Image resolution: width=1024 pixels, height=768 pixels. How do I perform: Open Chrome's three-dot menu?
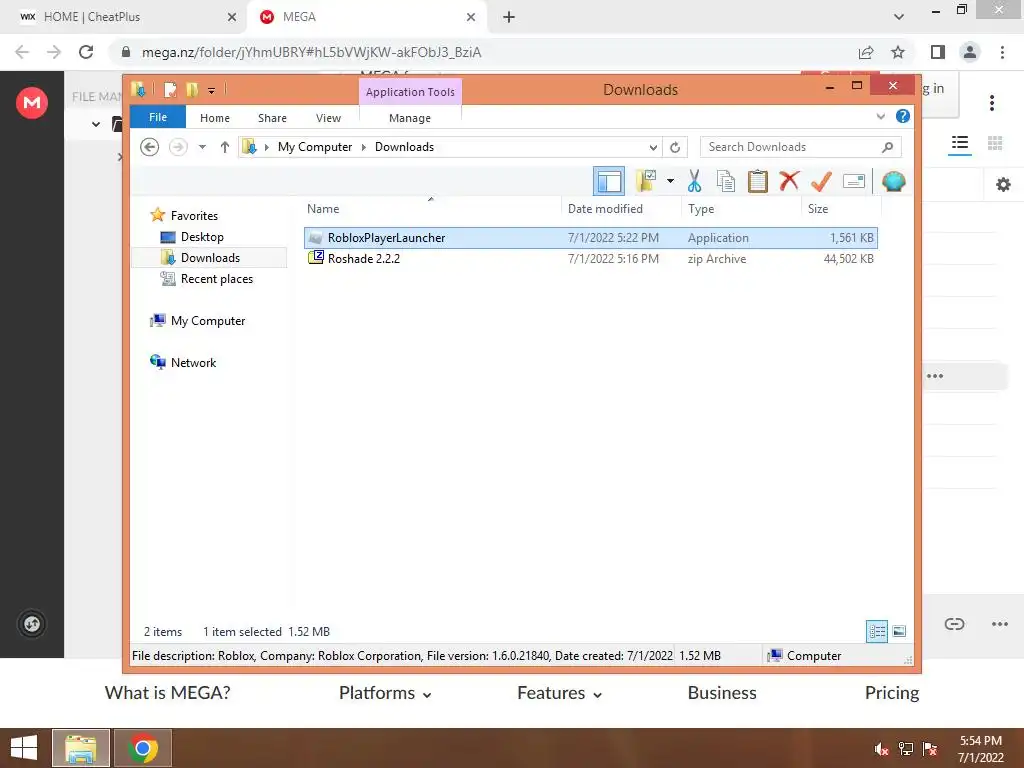pos(1002,52)
